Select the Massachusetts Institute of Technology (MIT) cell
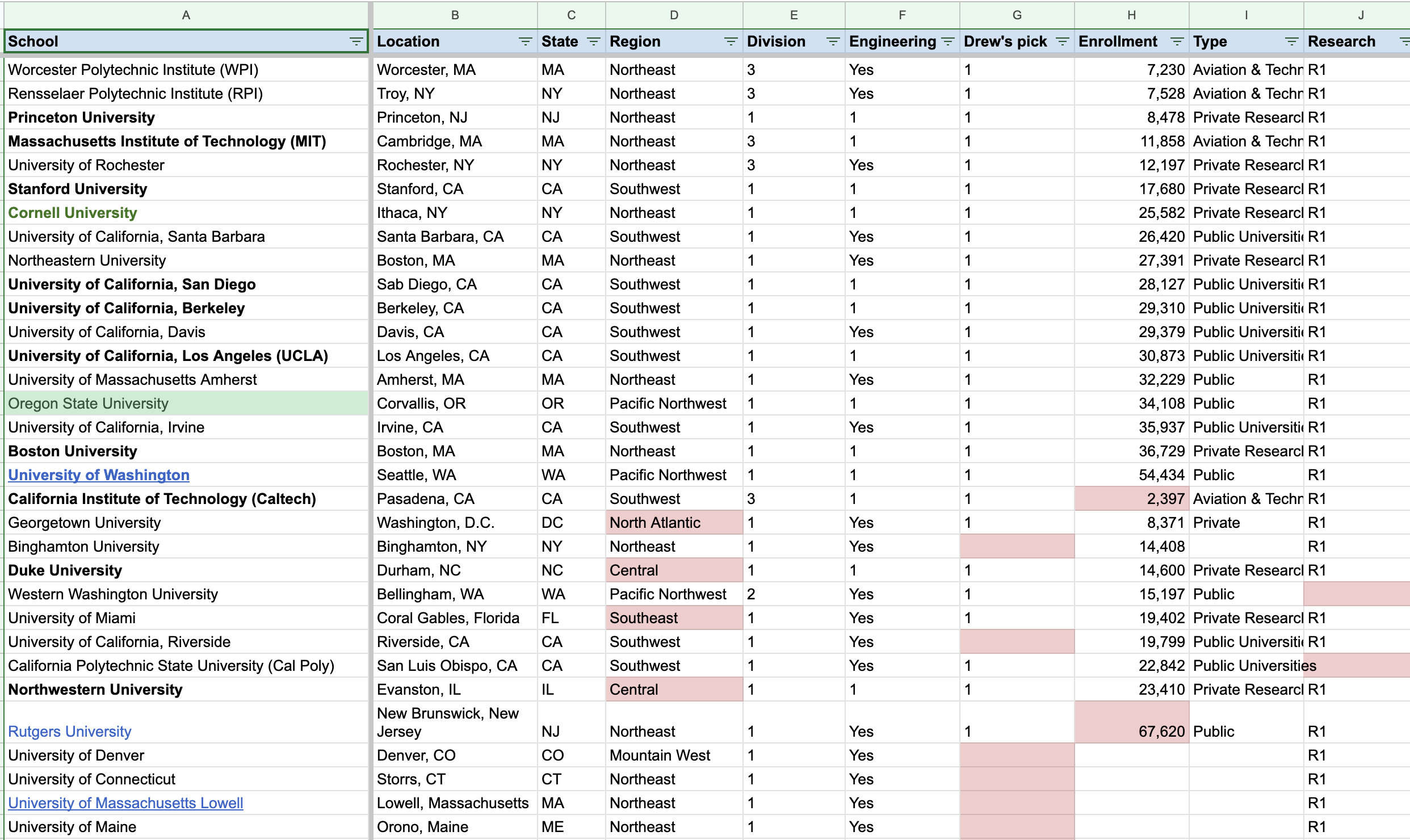Viewport: 1410px width, 840px height. pyautogui.click(x=186, y=141)
